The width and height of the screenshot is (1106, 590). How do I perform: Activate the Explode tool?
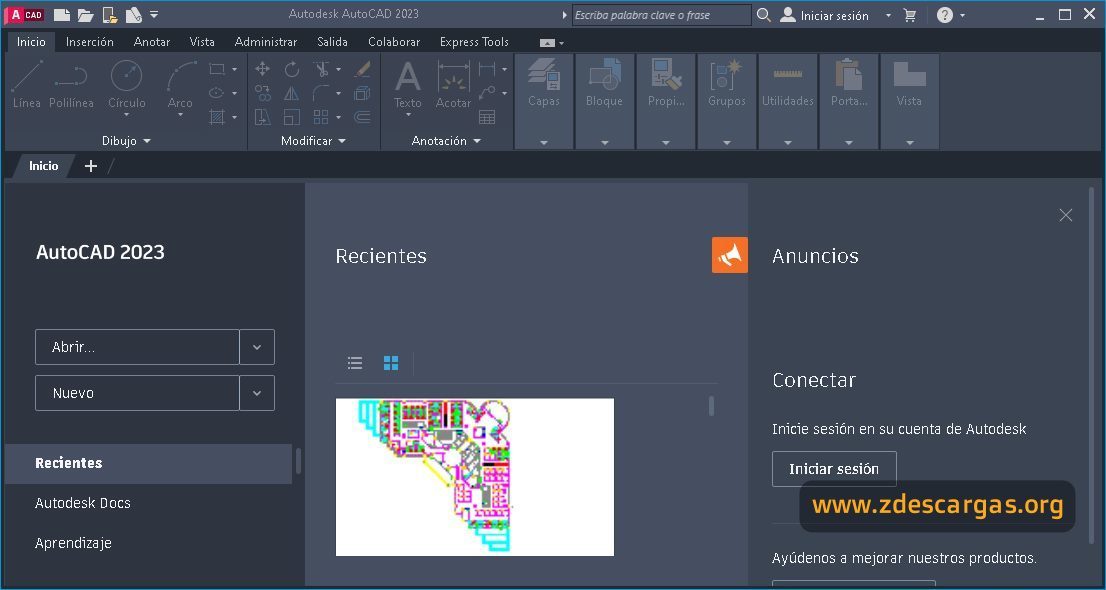(363, 93)
